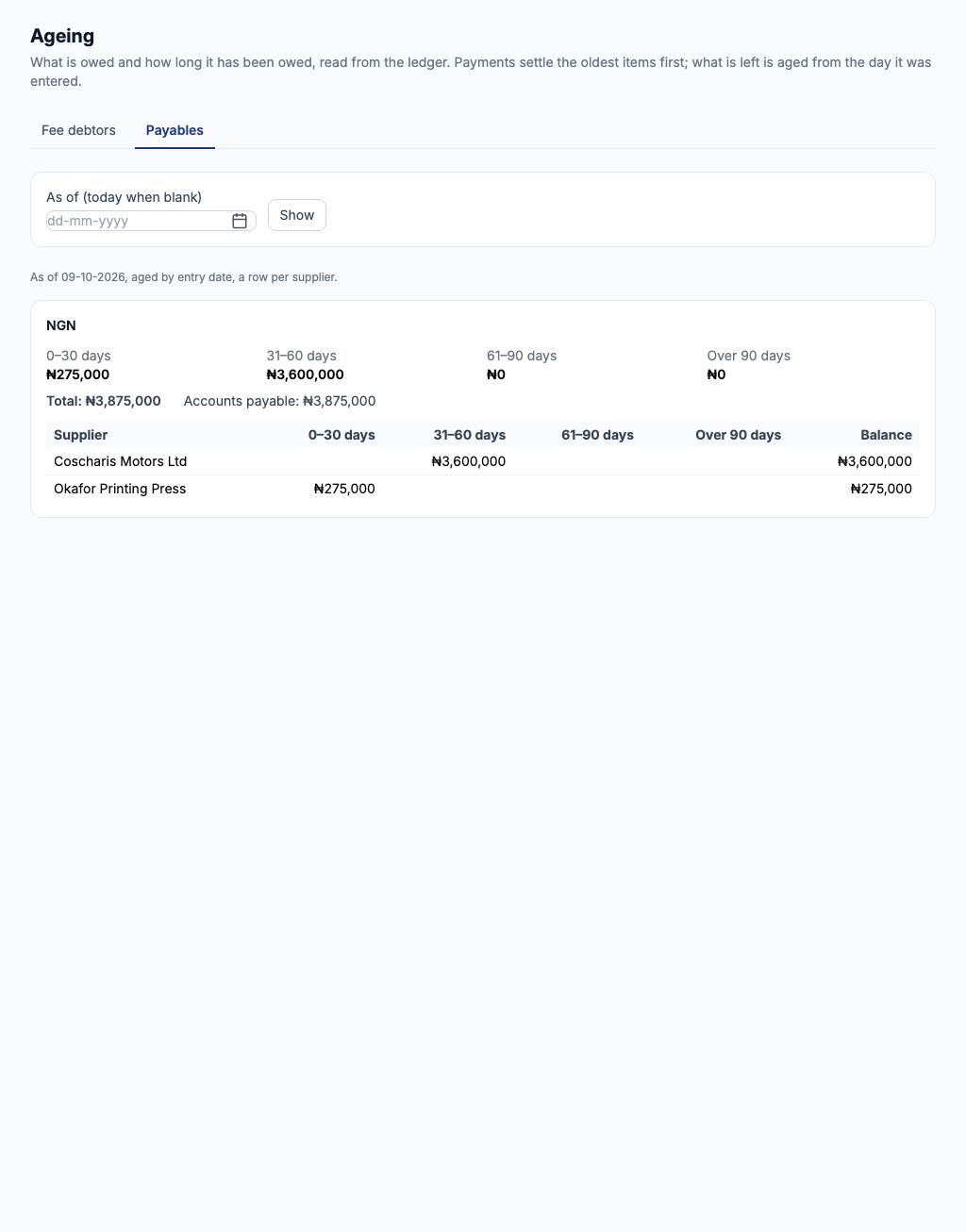Click the Over 90 days table column header

pyautogui.click(x=738, y=435)
